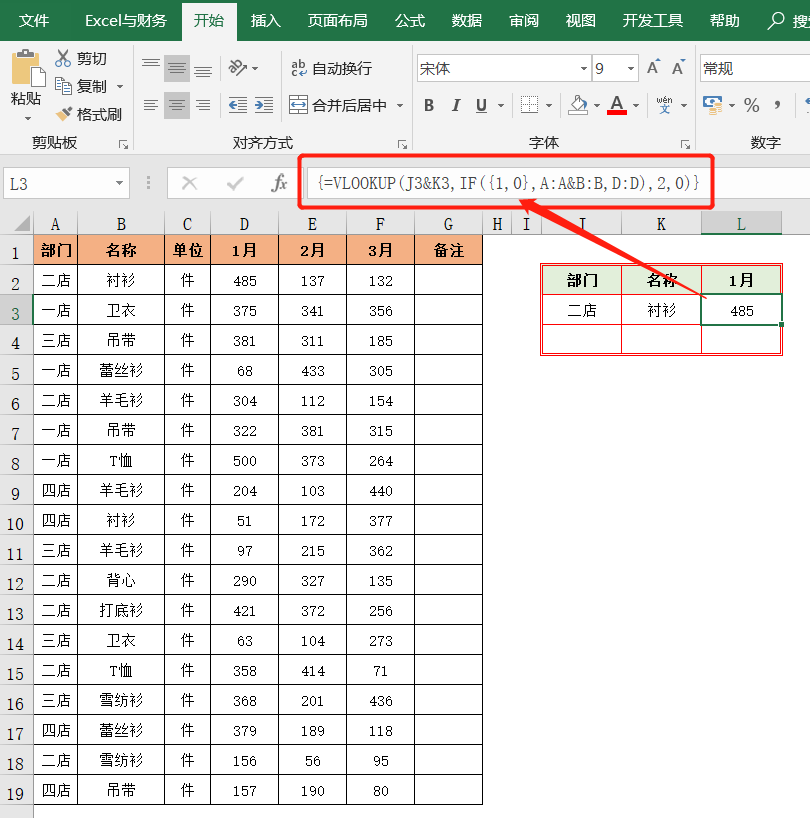
Task: Open underline style dropdown arrow
Action: coord(501,106)
